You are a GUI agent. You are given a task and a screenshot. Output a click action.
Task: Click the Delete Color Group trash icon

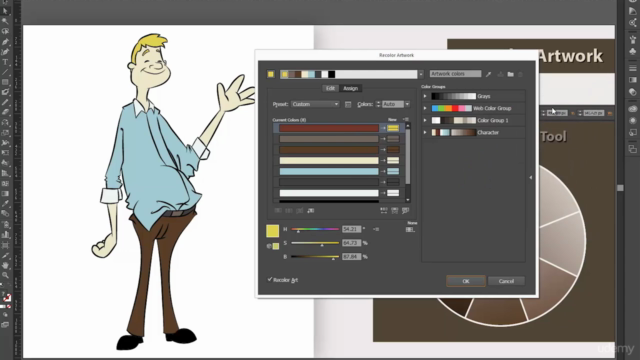click(520, 74)
